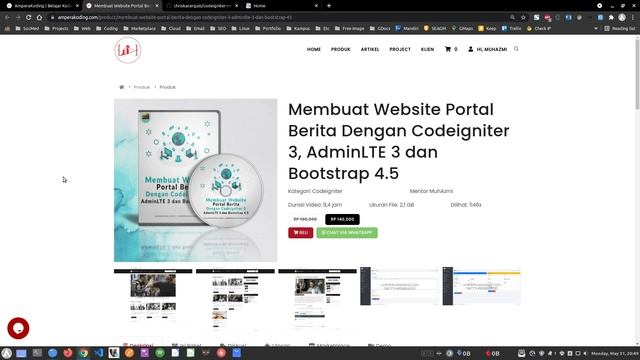Open the shopping cart icon

point(448,49)
